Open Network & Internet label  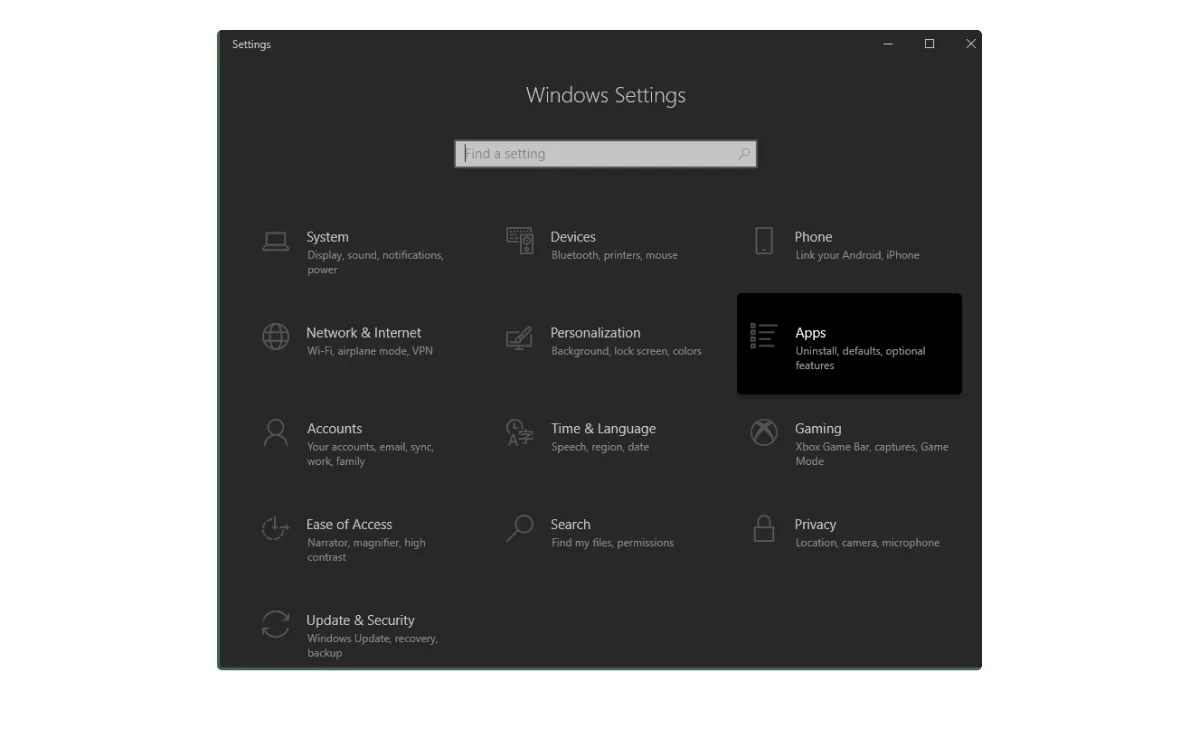(x=364, y=333)
